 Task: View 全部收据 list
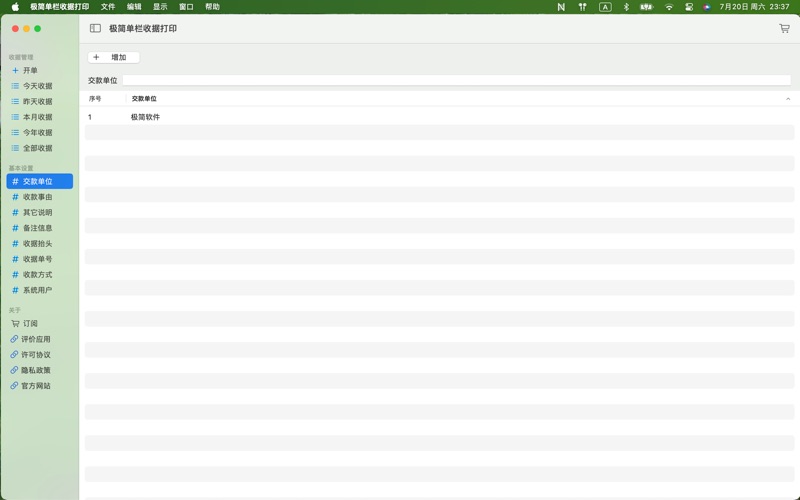(40, 148)
